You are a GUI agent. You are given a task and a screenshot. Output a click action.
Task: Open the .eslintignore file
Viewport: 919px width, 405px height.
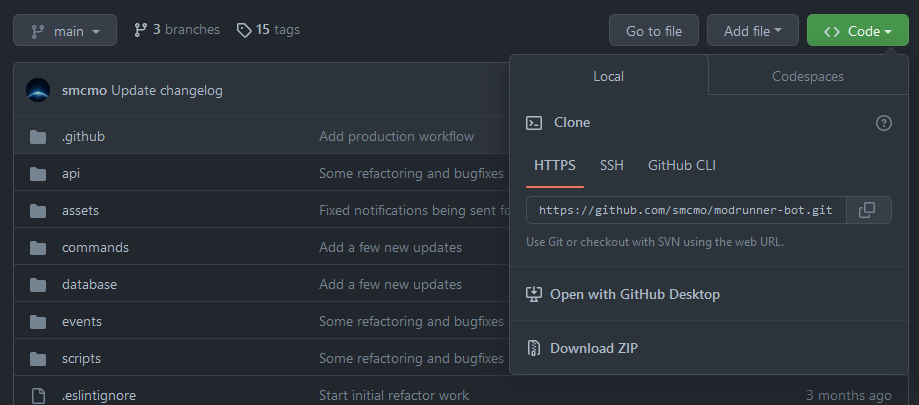99,396
